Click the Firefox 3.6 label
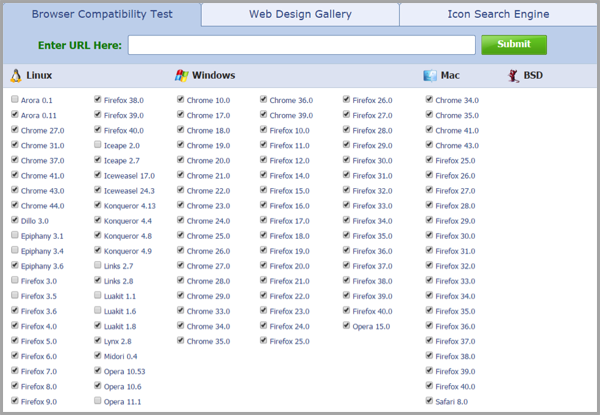600x415 pixels. tap(39, 311)
